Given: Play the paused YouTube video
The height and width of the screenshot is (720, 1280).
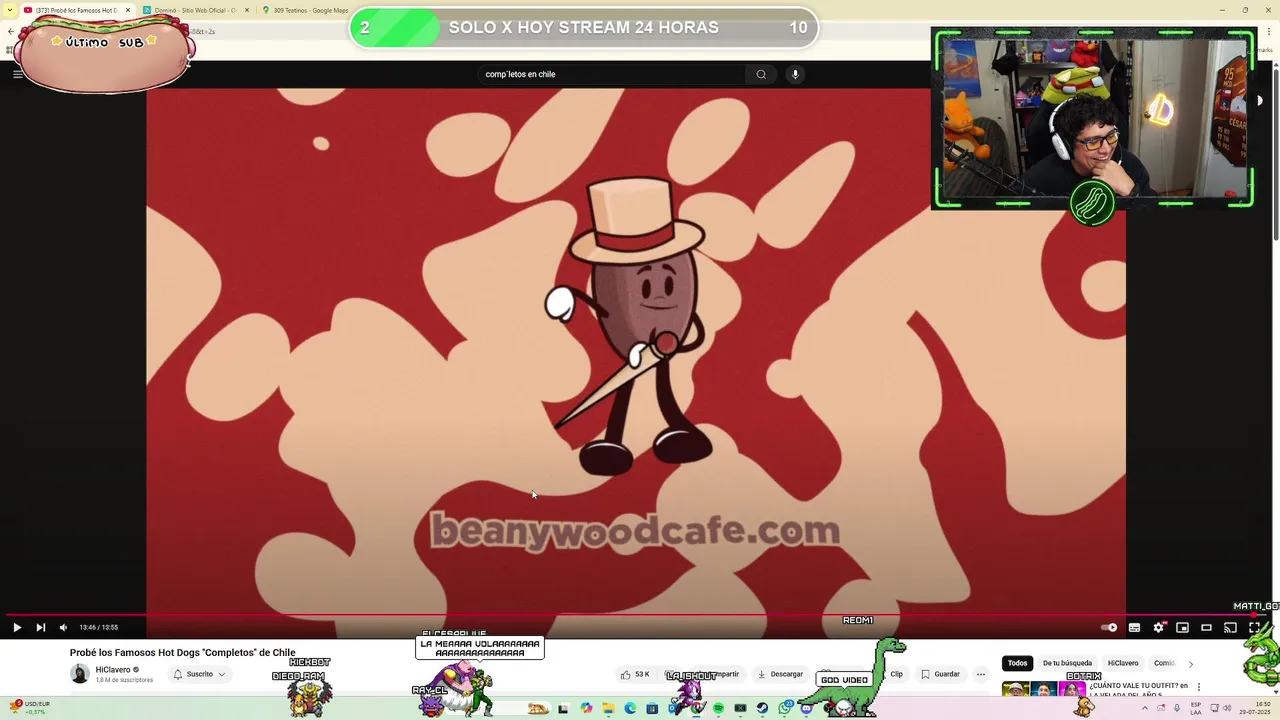Looking at the screenshot, I should (17, 627).
